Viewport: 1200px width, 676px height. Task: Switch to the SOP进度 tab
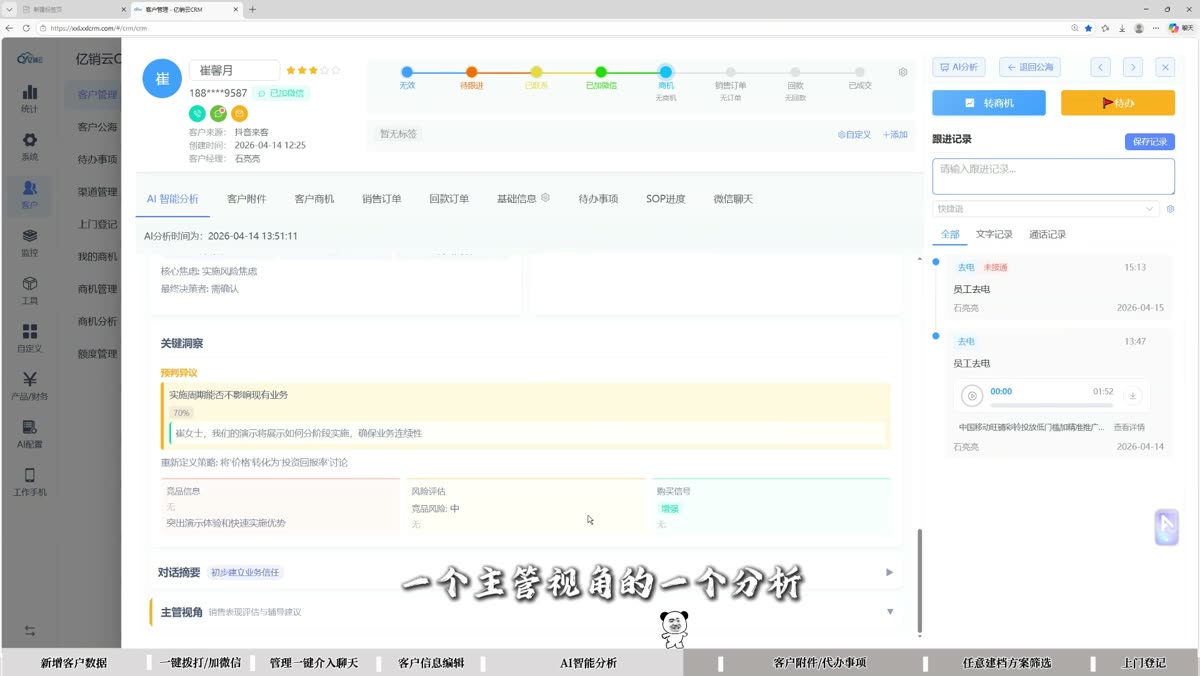pos(666,199)
